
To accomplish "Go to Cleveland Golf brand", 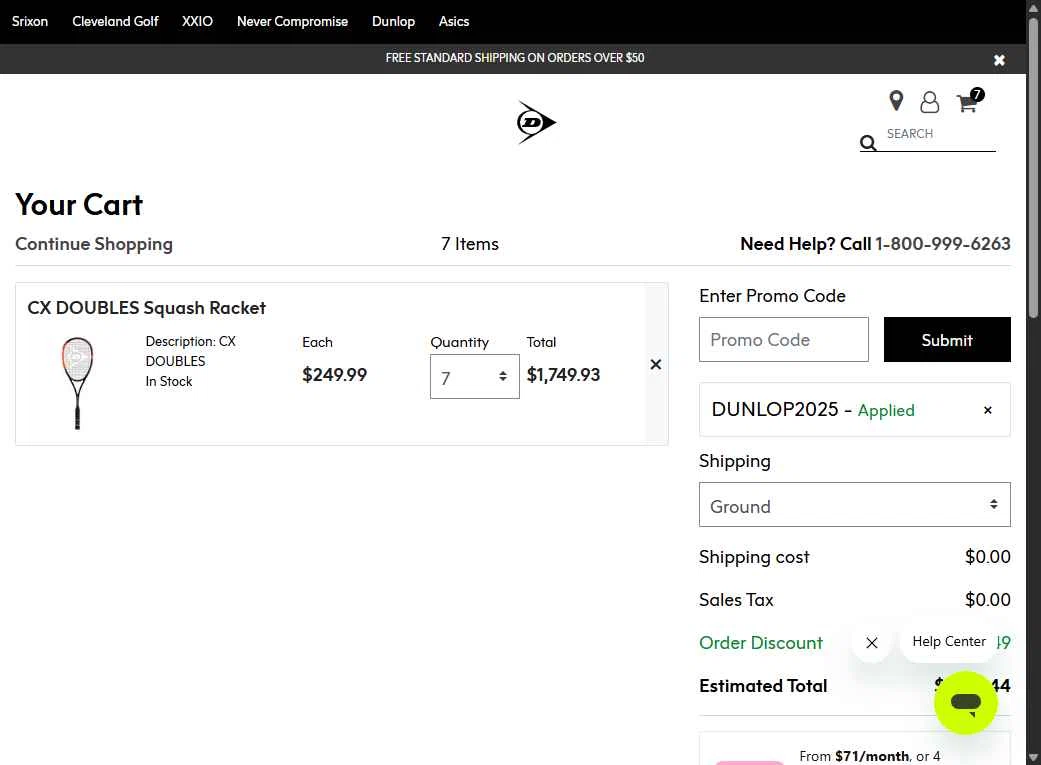I will tap(115, 21).
